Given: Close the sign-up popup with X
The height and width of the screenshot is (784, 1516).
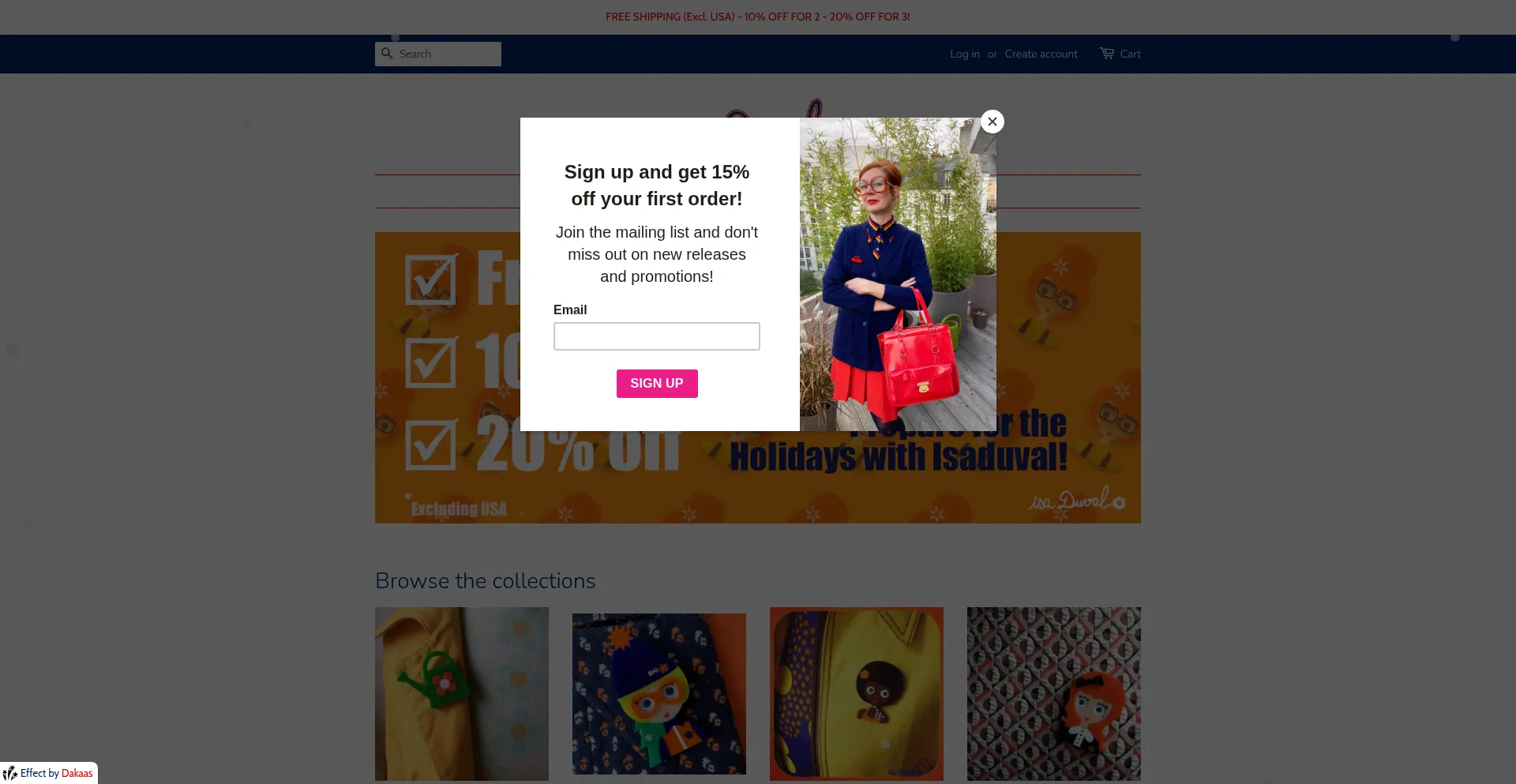Looking at the screenshot, I should point(993,122).
